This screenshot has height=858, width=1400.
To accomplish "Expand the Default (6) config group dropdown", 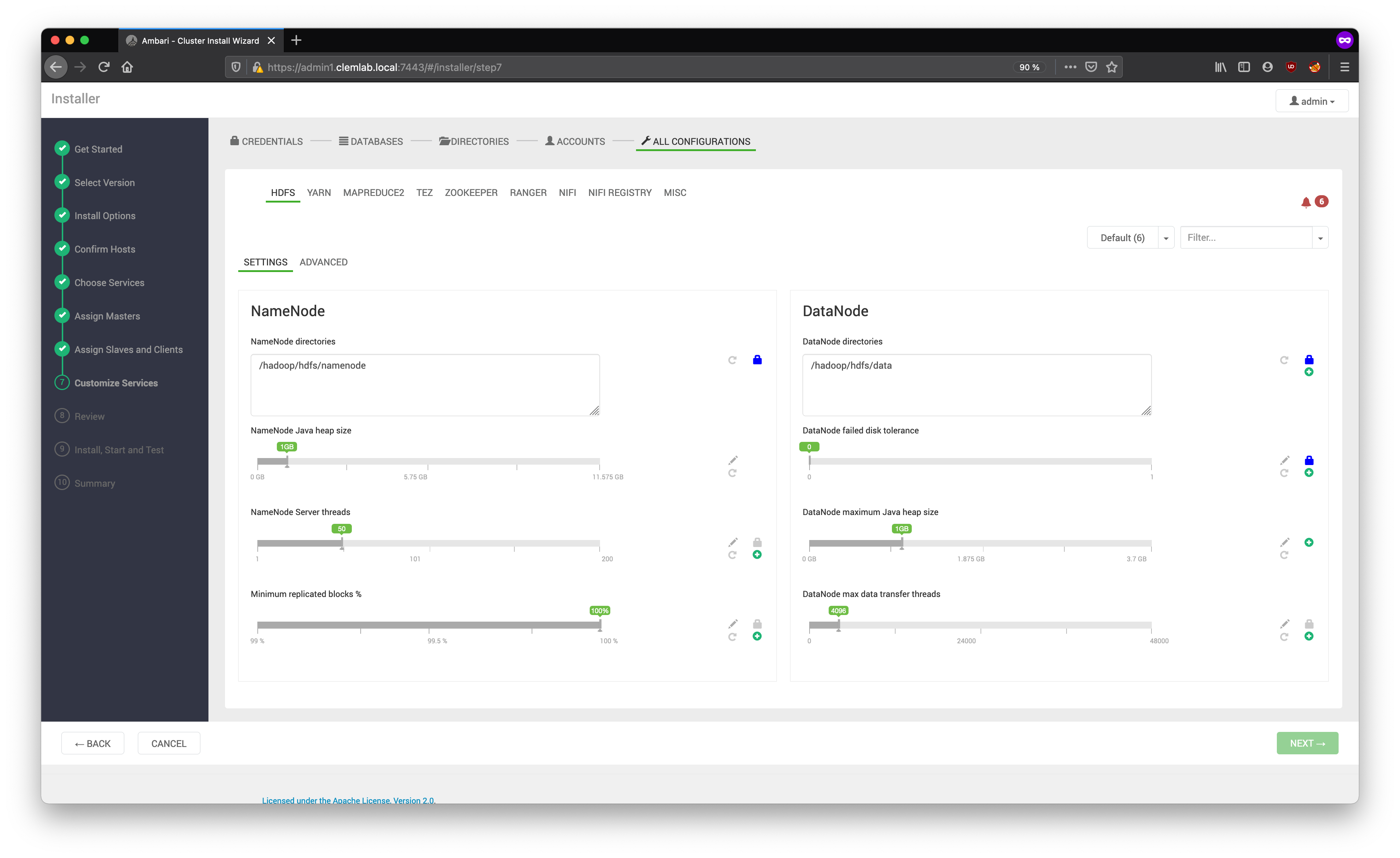I will [1166, 238].
